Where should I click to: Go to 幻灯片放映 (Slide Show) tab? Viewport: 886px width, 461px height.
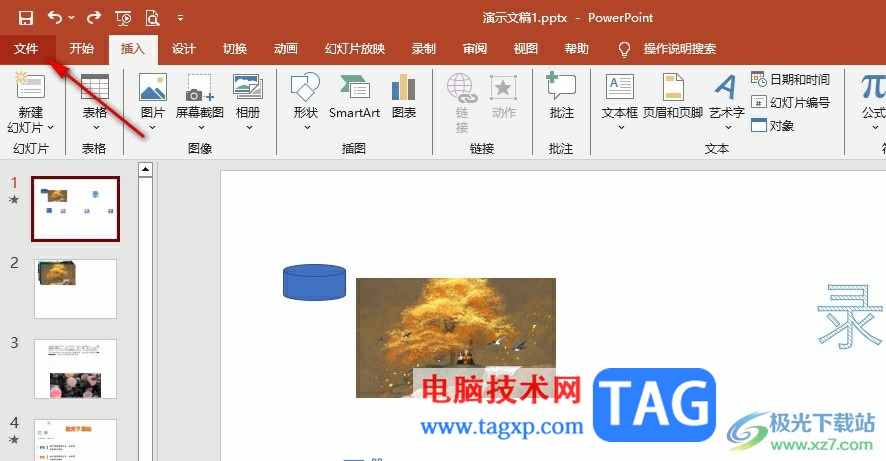click(355, 49)
